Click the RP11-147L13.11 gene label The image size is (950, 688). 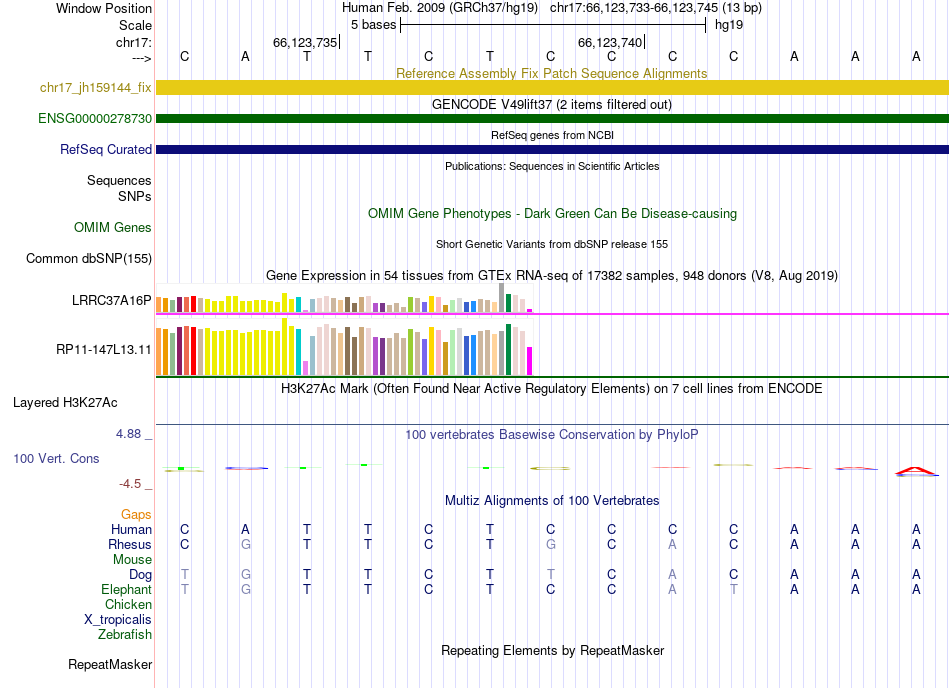click(x=104, y=349)
